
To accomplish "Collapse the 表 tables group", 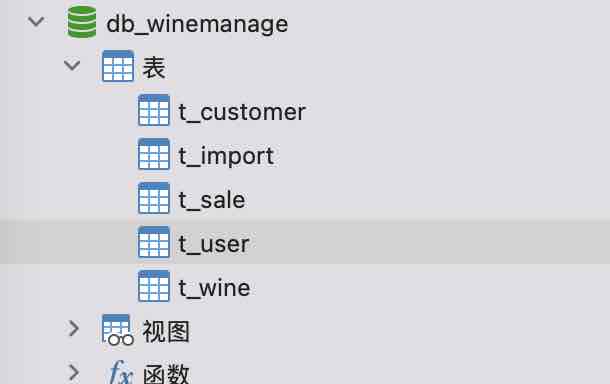I will click(72, 65).
